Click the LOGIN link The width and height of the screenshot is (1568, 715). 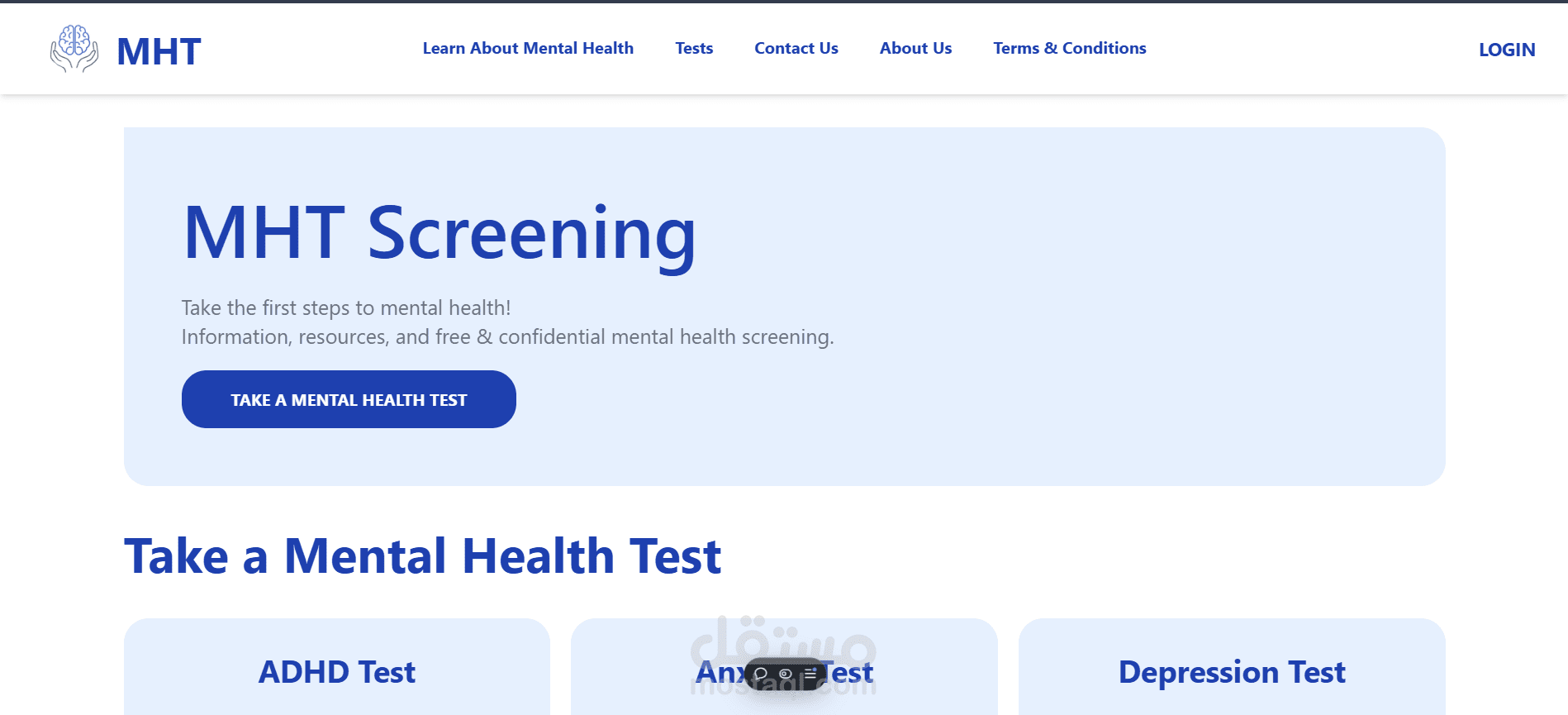pyautogui.click(x=1507, y=50)
